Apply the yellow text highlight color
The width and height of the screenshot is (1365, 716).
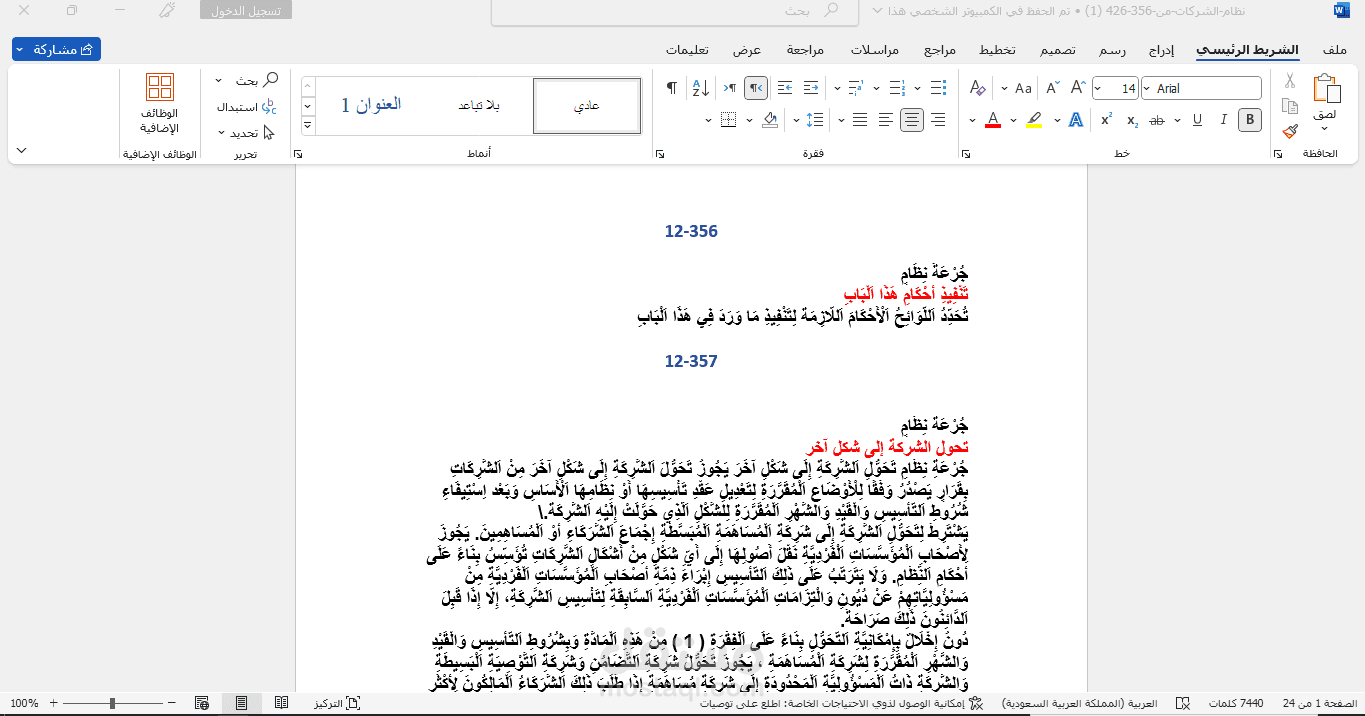tap(1034, 120)
